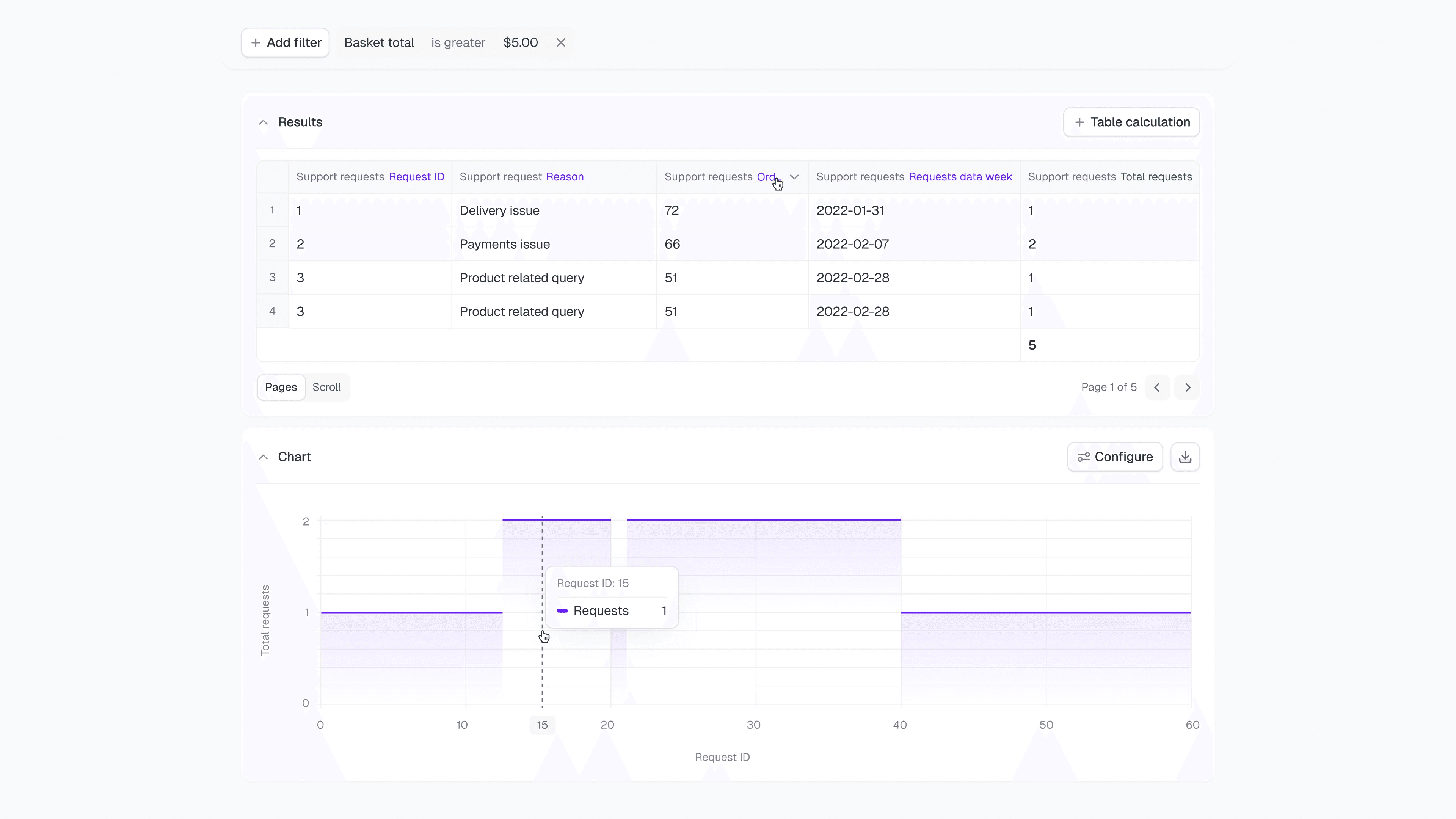Open chart Configure options

[1115, 457]
